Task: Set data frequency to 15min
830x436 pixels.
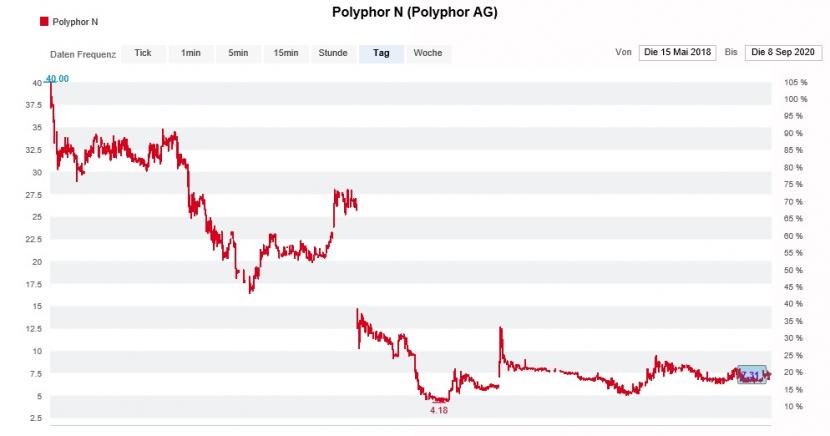Action: [286, 53]
